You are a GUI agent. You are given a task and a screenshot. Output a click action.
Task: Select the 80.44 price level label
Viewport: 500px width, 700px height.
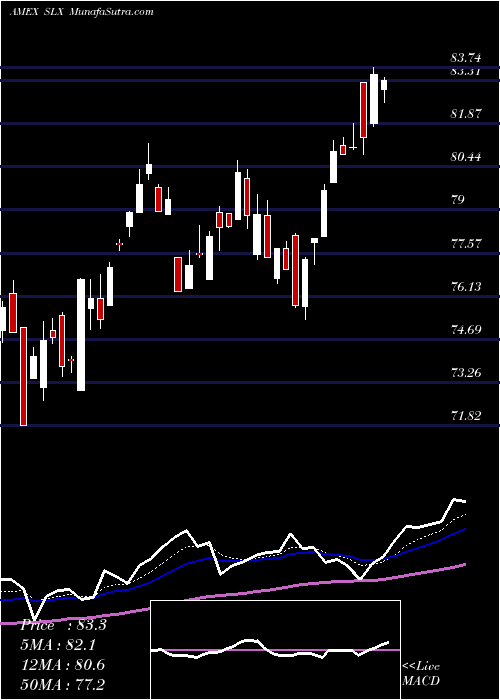[x=466, y=157]
